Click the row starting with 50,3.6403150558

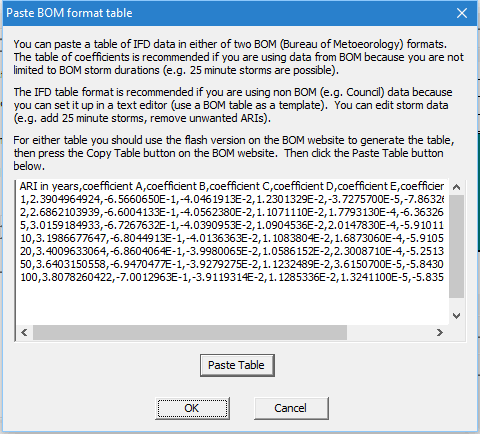click(x=232, y=264)
